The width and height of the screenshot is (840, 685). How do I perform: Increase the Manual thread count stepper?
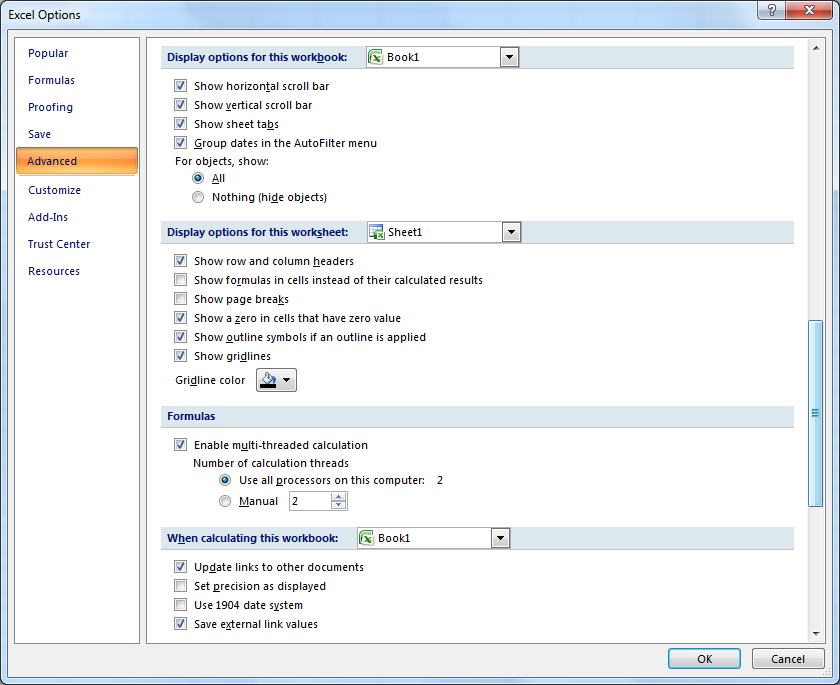[x=340, y=497]
